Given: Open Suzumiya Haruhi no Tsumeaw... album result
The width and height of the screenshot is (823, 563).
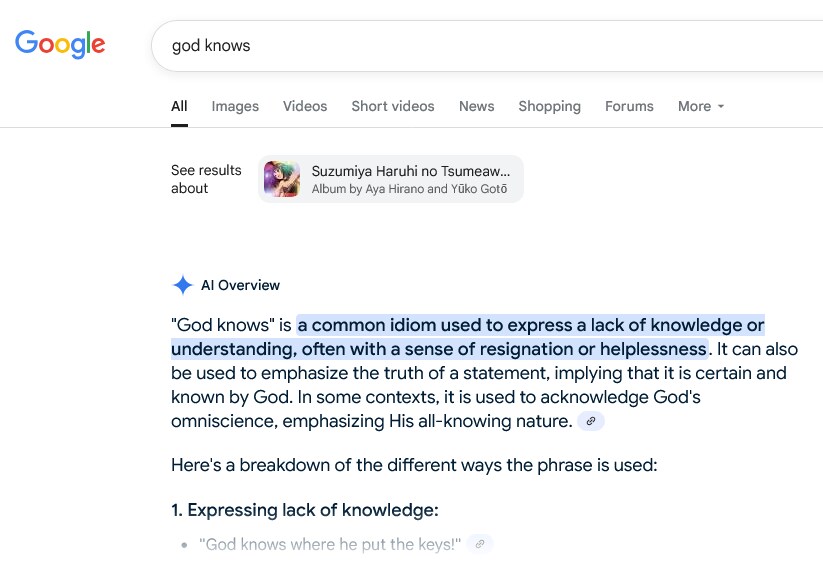Looking at the screenshot, I should [x=391, y=179].
